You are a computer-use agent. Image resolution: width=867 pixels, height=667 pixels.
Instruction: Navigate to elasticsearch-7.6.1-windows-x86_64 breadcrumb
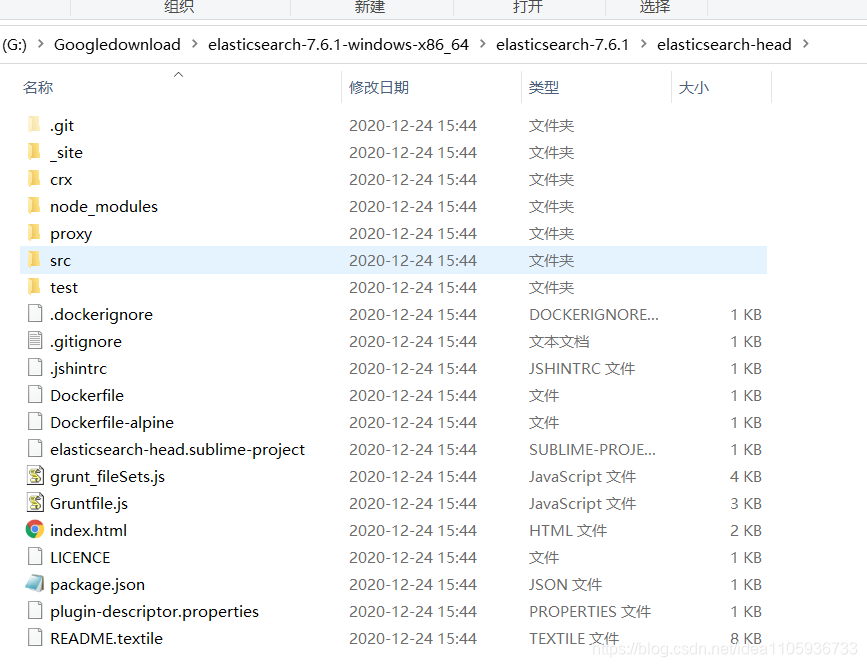tap(338, 45)
